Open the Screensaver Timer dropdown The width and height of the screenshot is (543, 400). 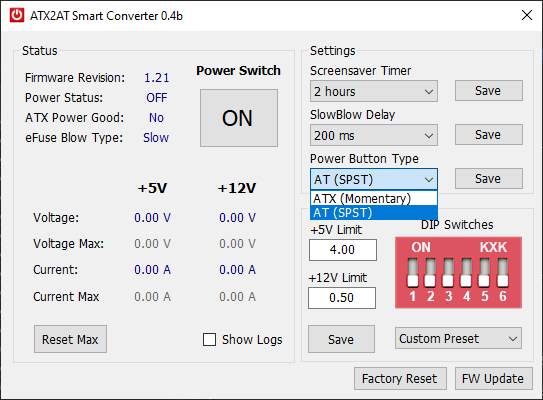pyautogui.click(x=374, y=91)
